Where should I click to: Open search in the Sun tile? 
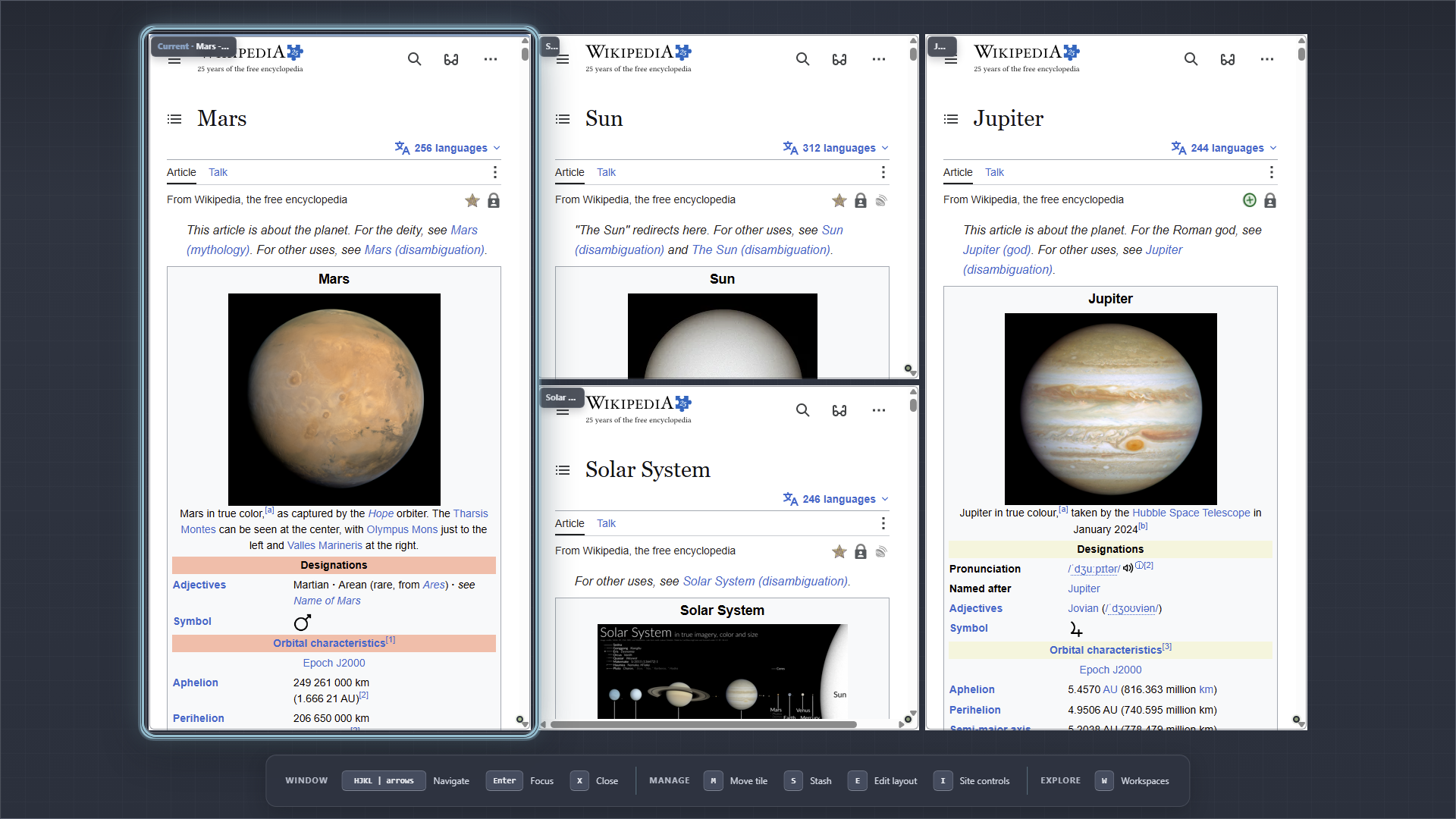802,59
